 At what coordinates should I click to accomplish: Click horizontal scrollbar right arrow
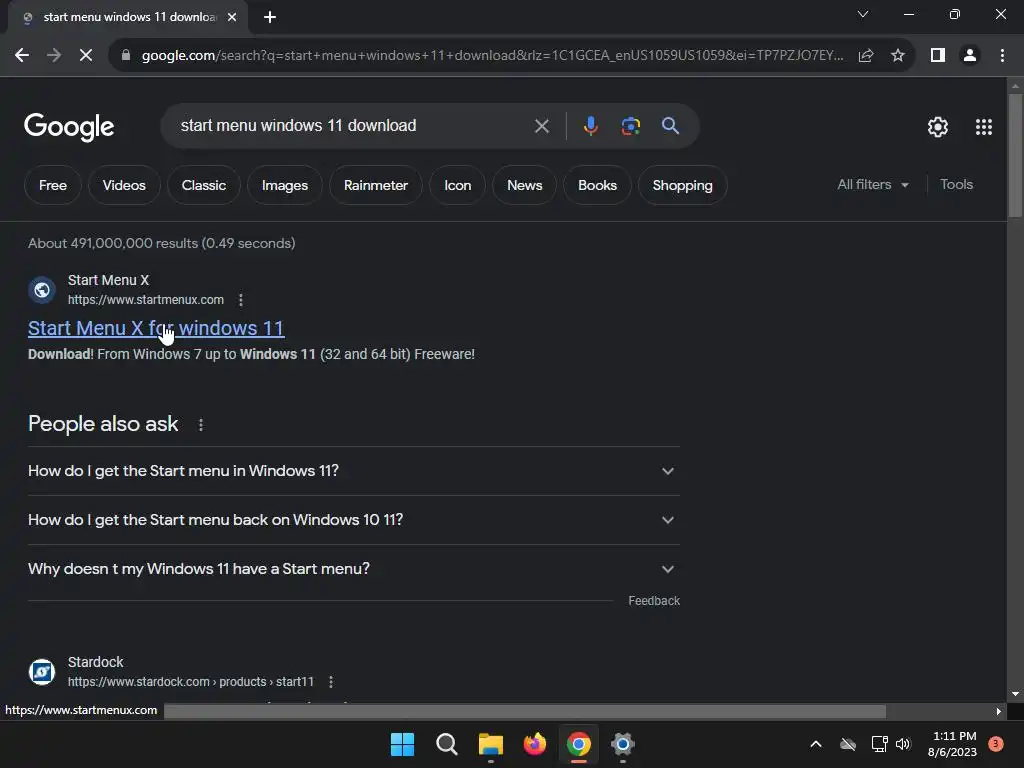tap(999, 711)
